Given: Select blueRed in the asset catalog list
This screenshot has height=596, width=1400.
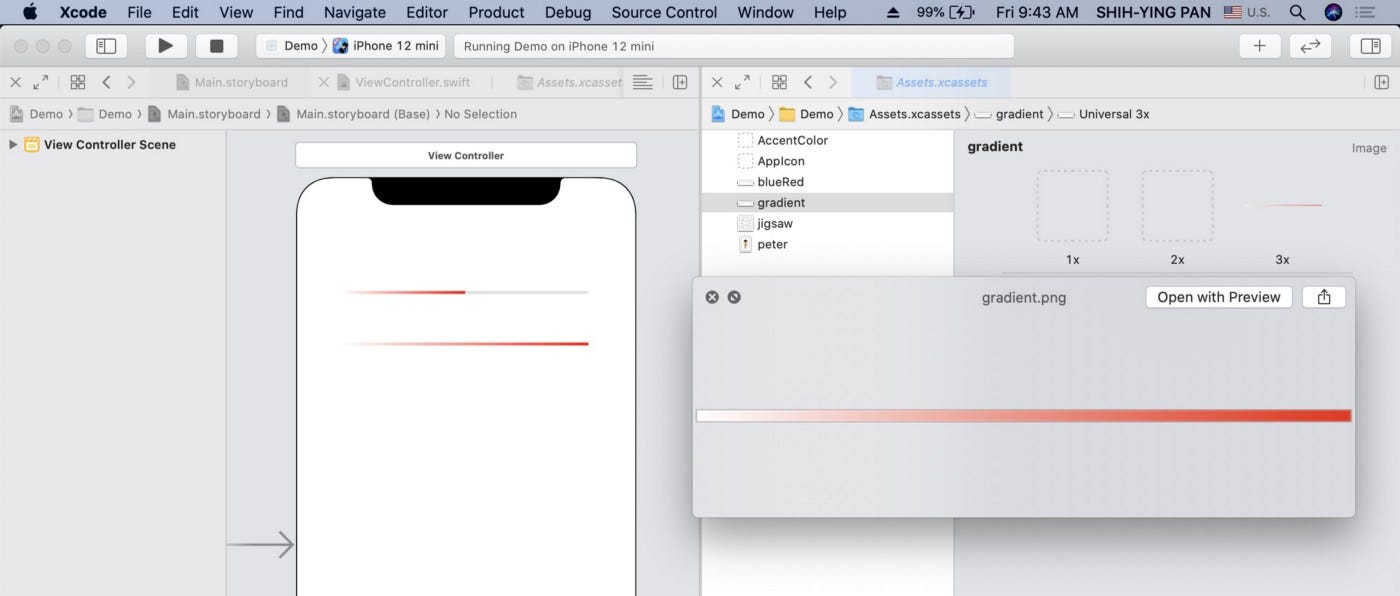Looking at the screenshot, I should click(782, 182).
